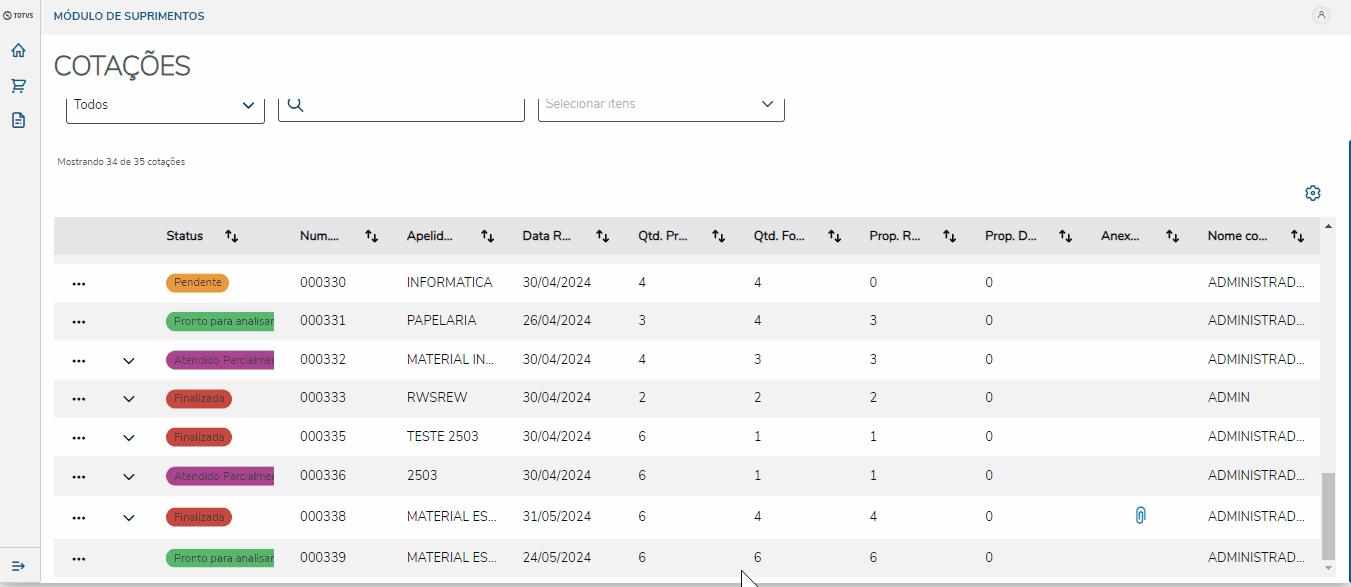Open the Todos filter dropdown
The height and width of the screenshot is (587, 1351).
point(165,105)
